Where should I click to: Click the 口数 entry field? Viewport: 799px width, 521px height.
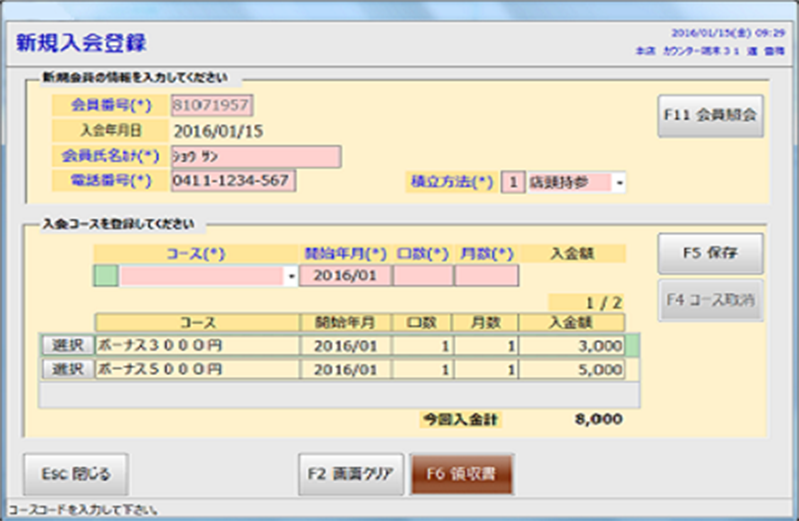click(422, 276)
